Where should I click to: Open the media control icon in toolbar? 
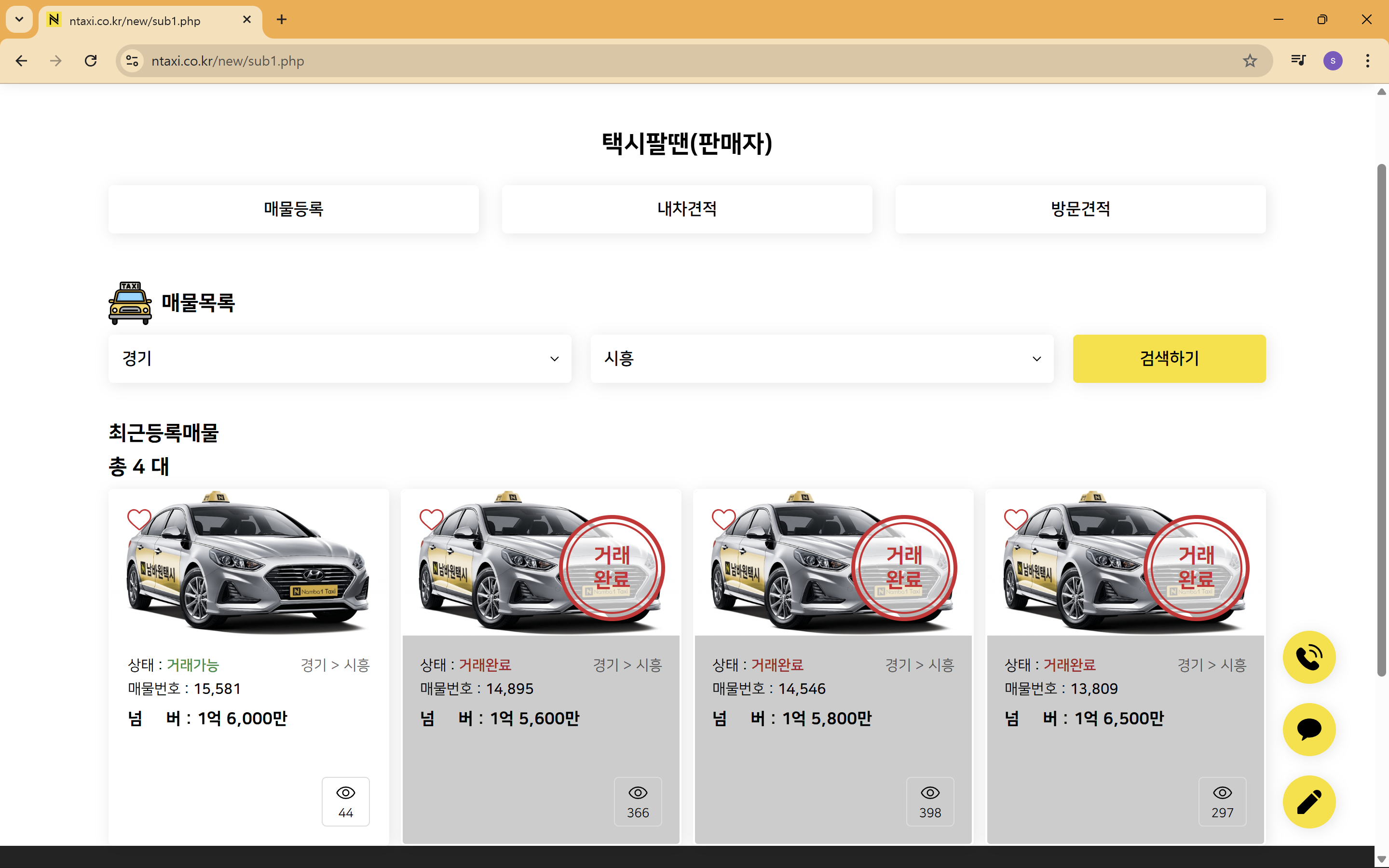coord(1298,61)
